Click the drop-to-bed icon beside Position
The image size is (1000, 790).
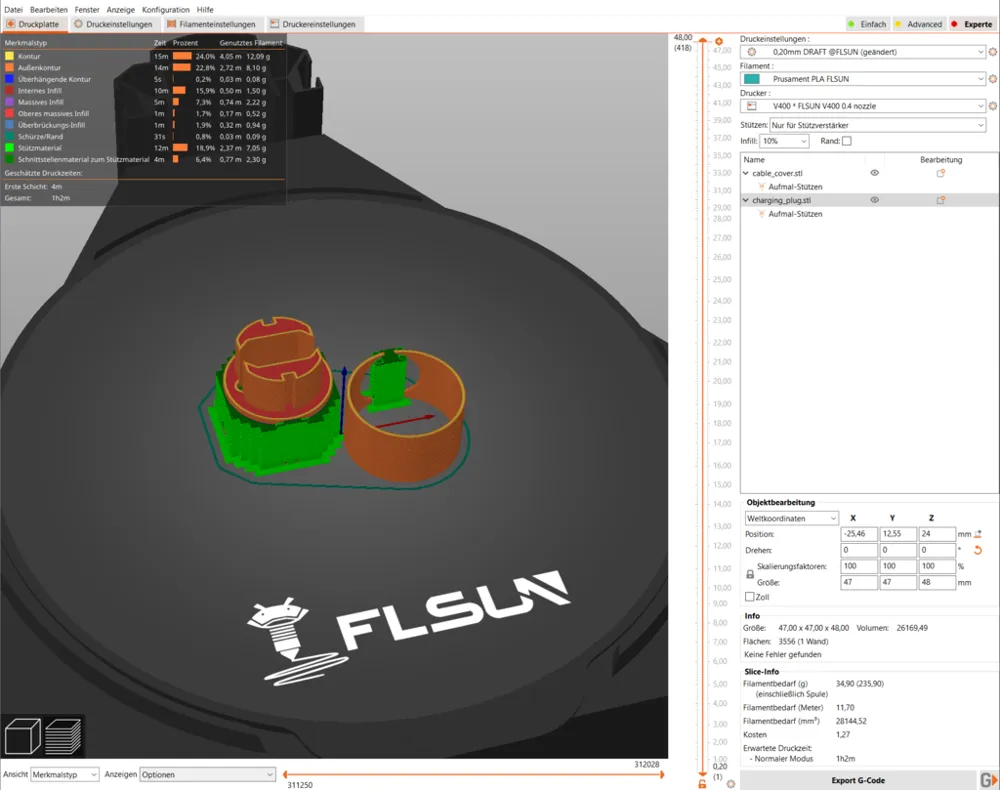(977, 534)
